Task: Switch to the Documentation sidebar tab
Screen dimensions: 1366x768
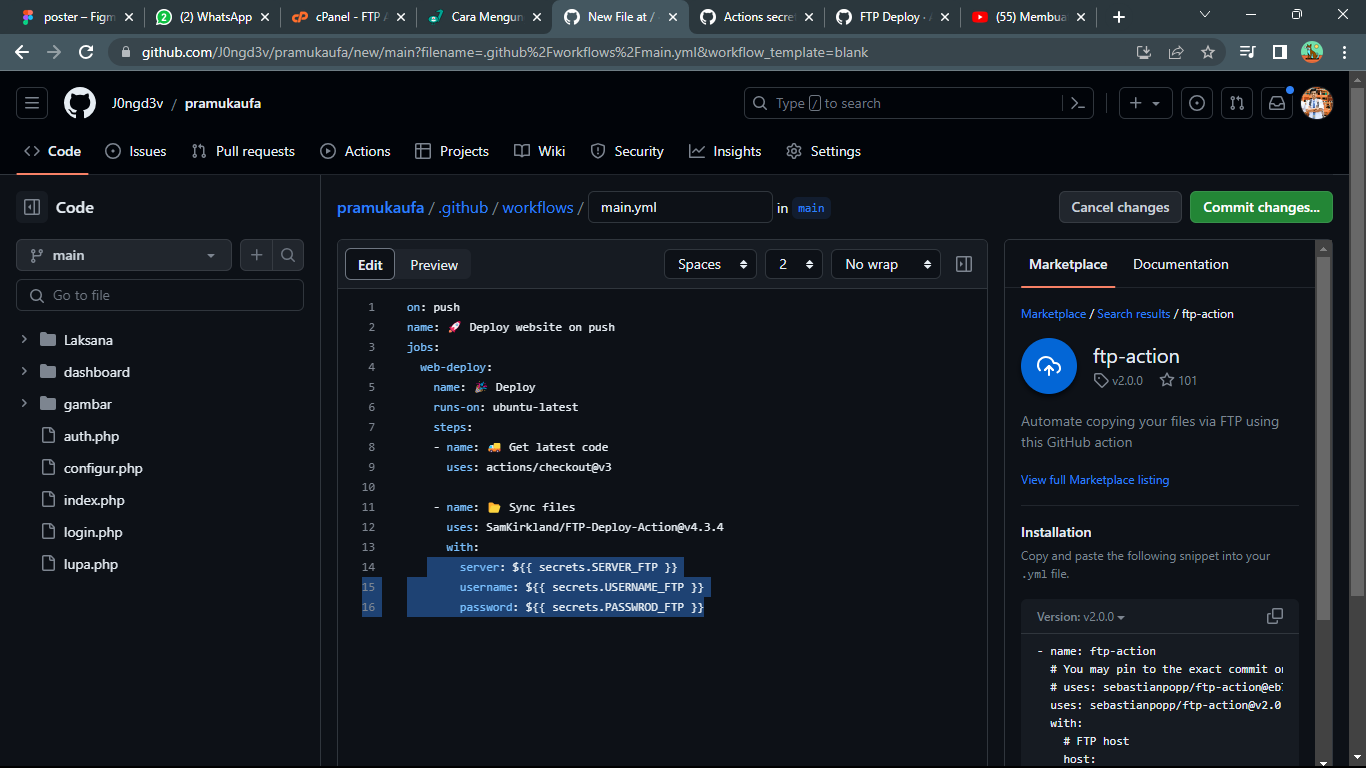Action: tap(1181, 264)
